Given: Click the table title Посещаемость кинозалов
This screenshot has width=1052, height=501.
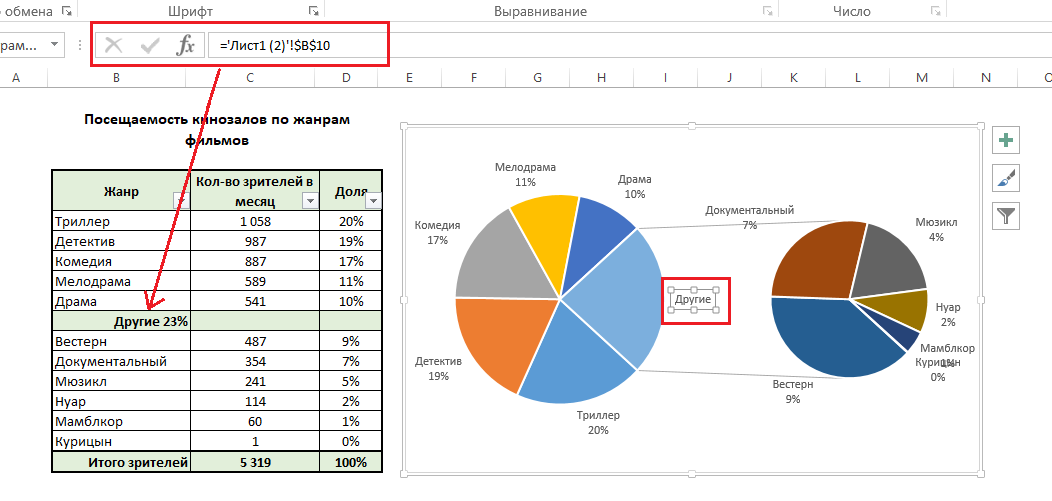Looking at the screenshot, I should [x=217, y=130].
